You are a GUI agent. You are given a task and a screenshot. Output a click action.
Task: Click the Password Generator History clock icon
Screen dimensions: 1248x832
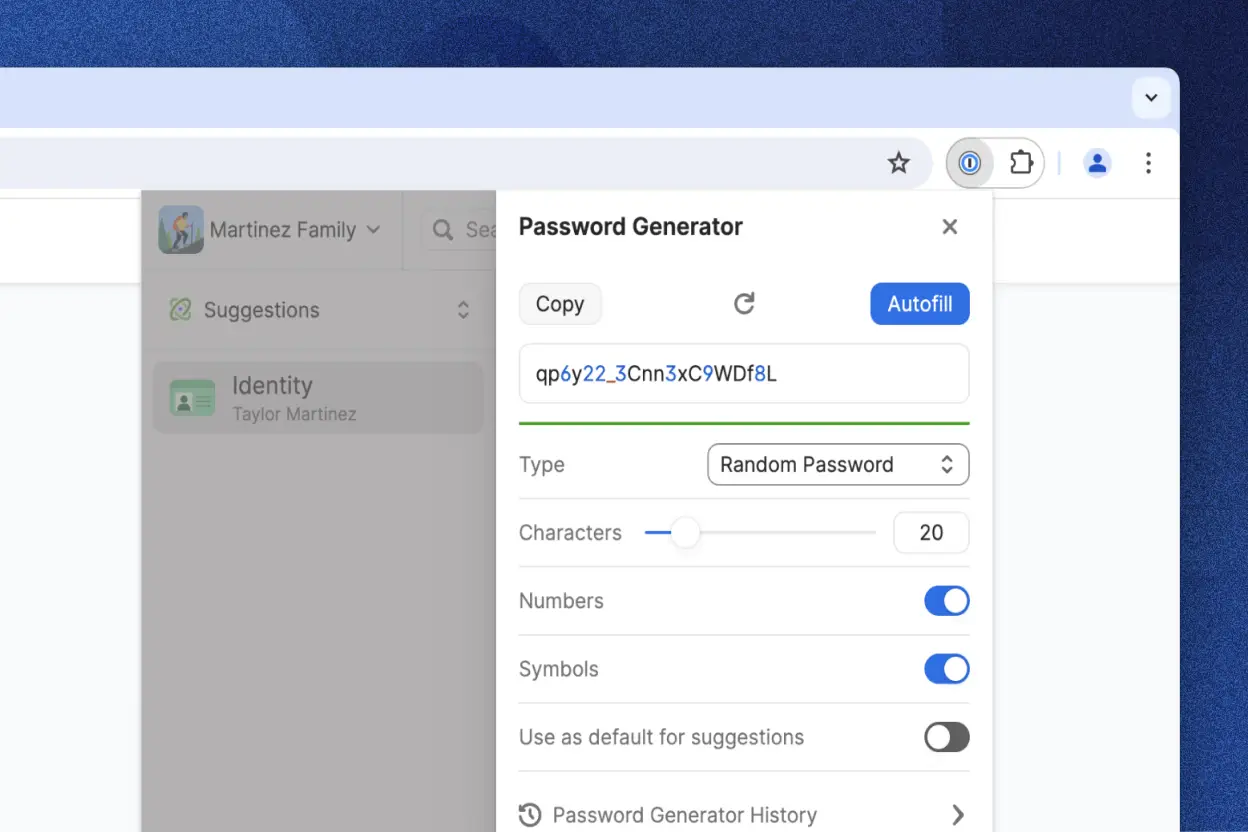pyautogui.click(x=530, y=815)
